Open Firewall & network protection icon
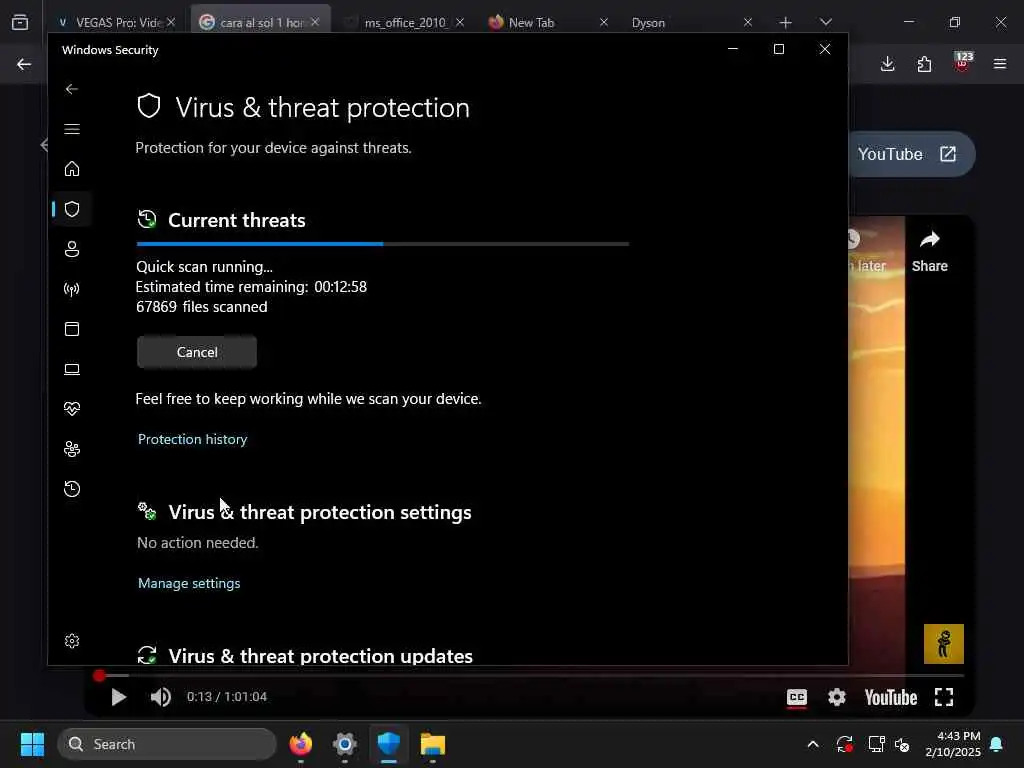Viewport: 1024px width, 768px height. 72,289
